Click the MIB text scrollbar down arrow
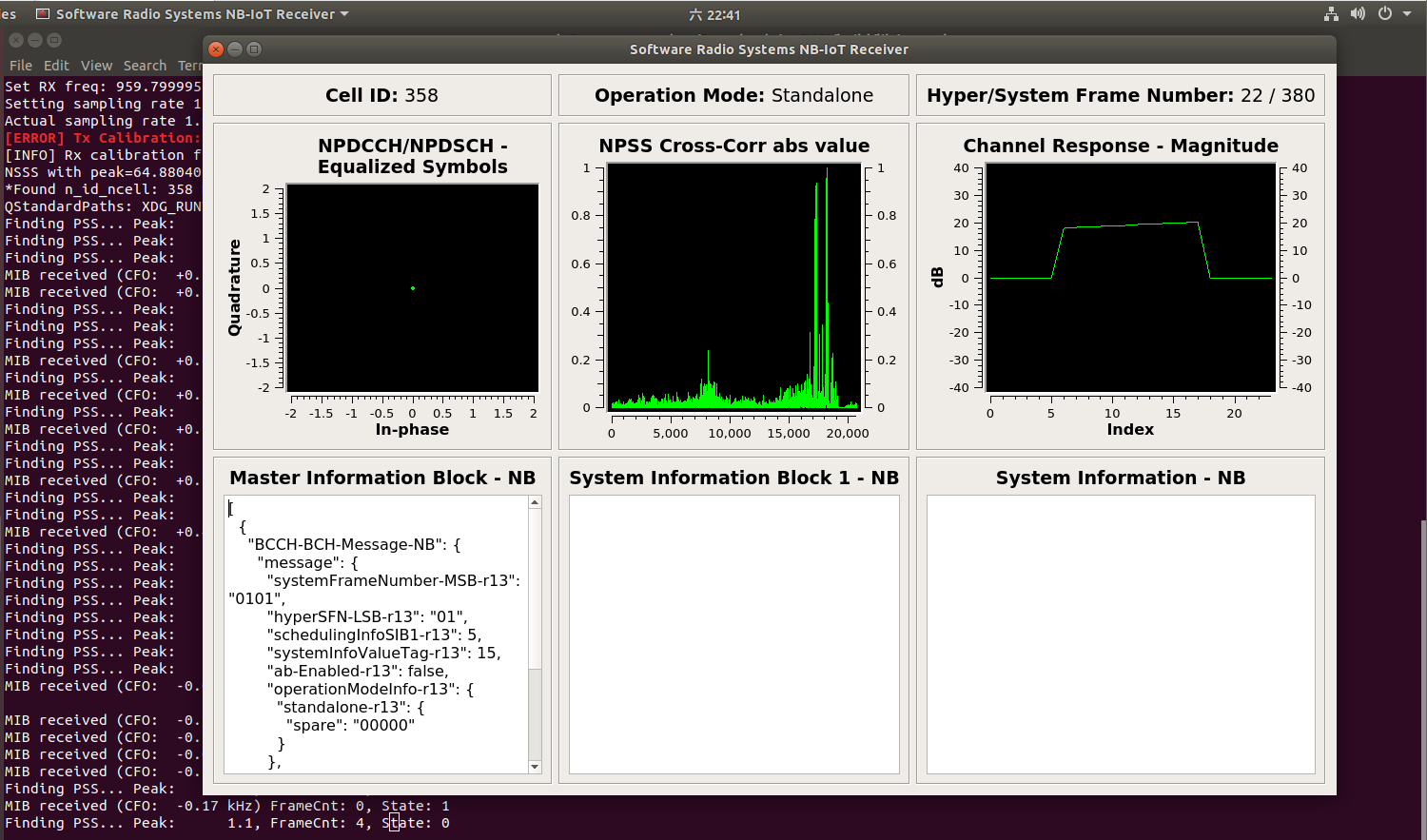The width and height of the screenshot is (1427, 840). pyautogui.click(x=535, y=767)
